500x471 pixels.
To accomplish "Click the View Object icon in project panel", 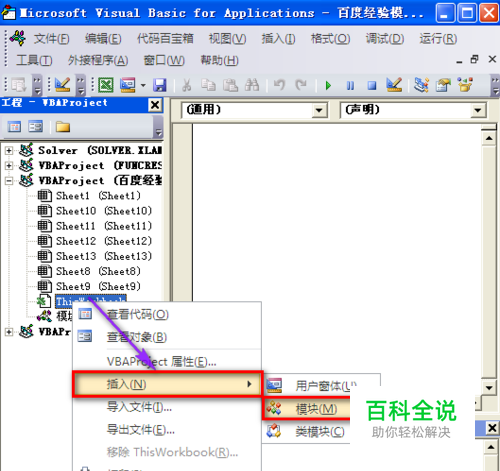I will tap(36, 127).
